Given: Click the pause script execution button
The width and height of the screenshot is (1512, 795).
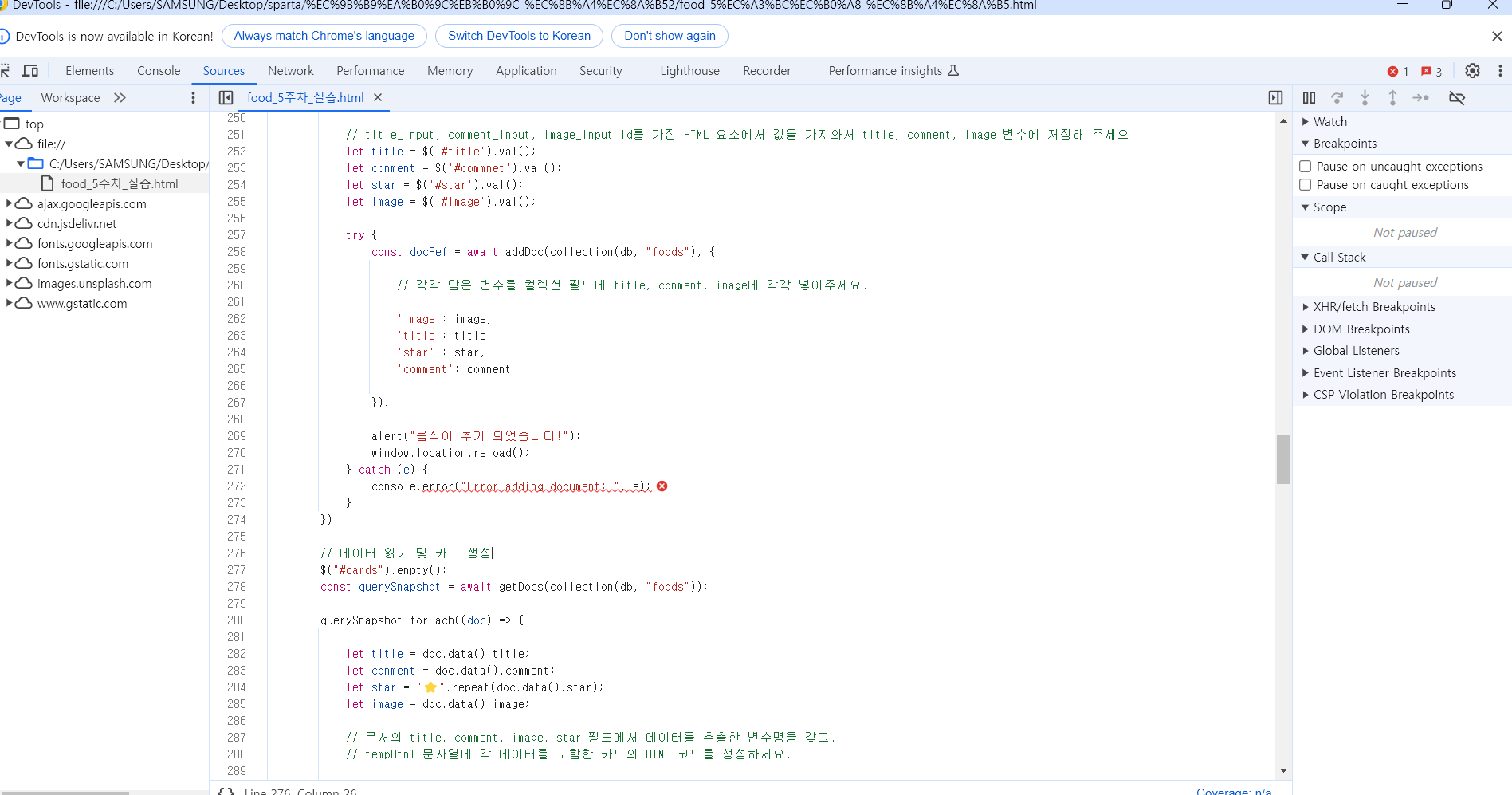Looking at the screenshot, I should tap(1309, 98).
